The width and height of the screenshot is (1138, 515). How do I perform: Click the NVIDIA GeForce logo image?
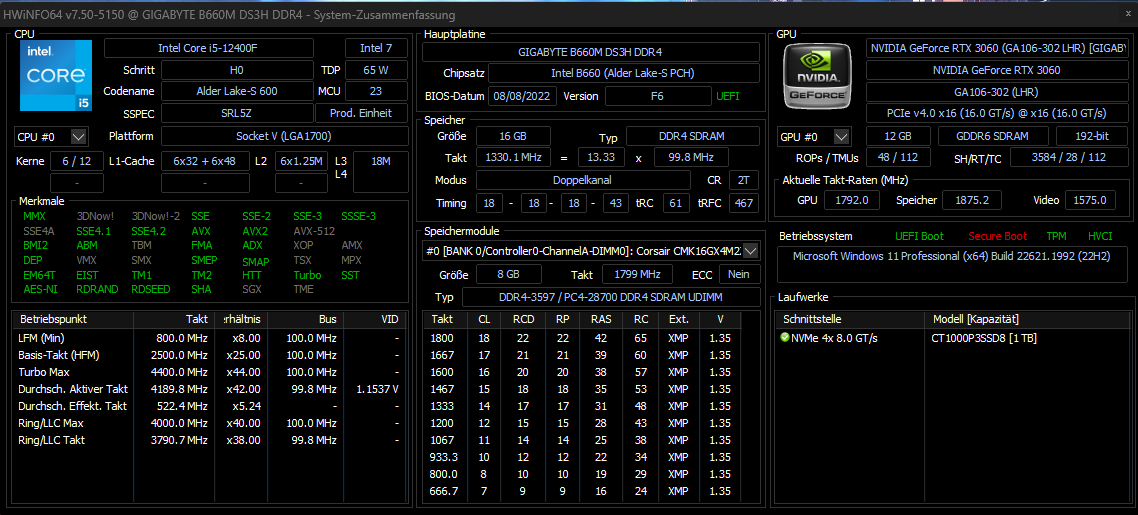819,75
